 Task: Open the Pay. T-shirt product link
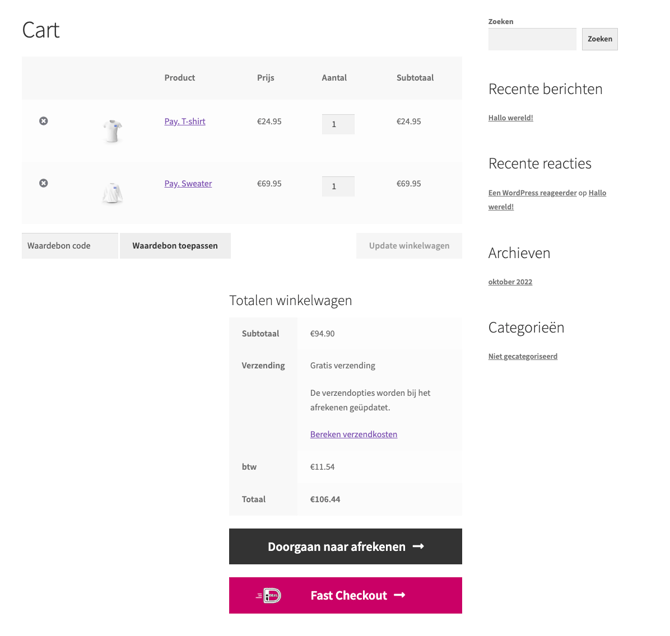(x=185, y=121)
